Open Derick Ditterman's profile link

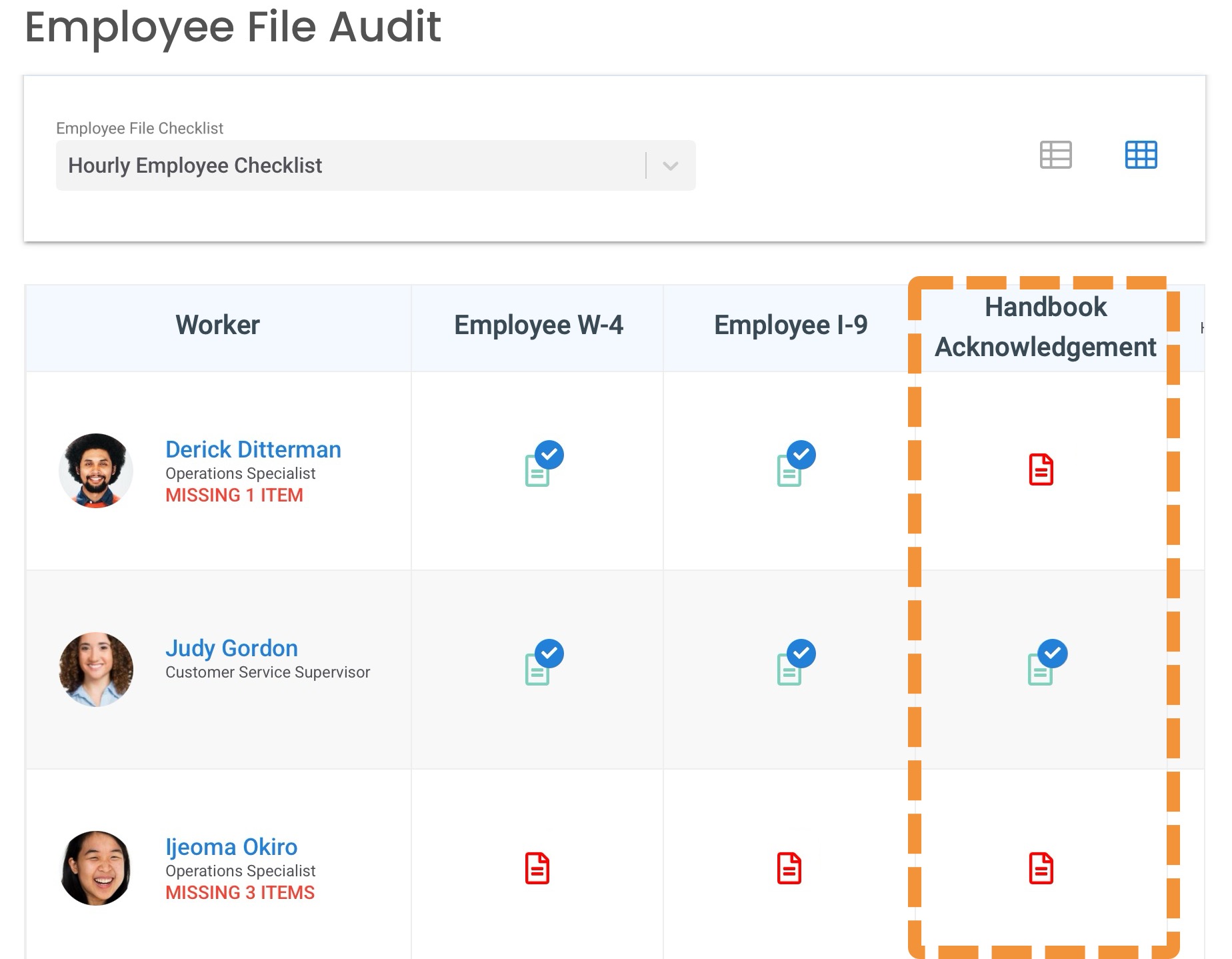click(253, 449)
